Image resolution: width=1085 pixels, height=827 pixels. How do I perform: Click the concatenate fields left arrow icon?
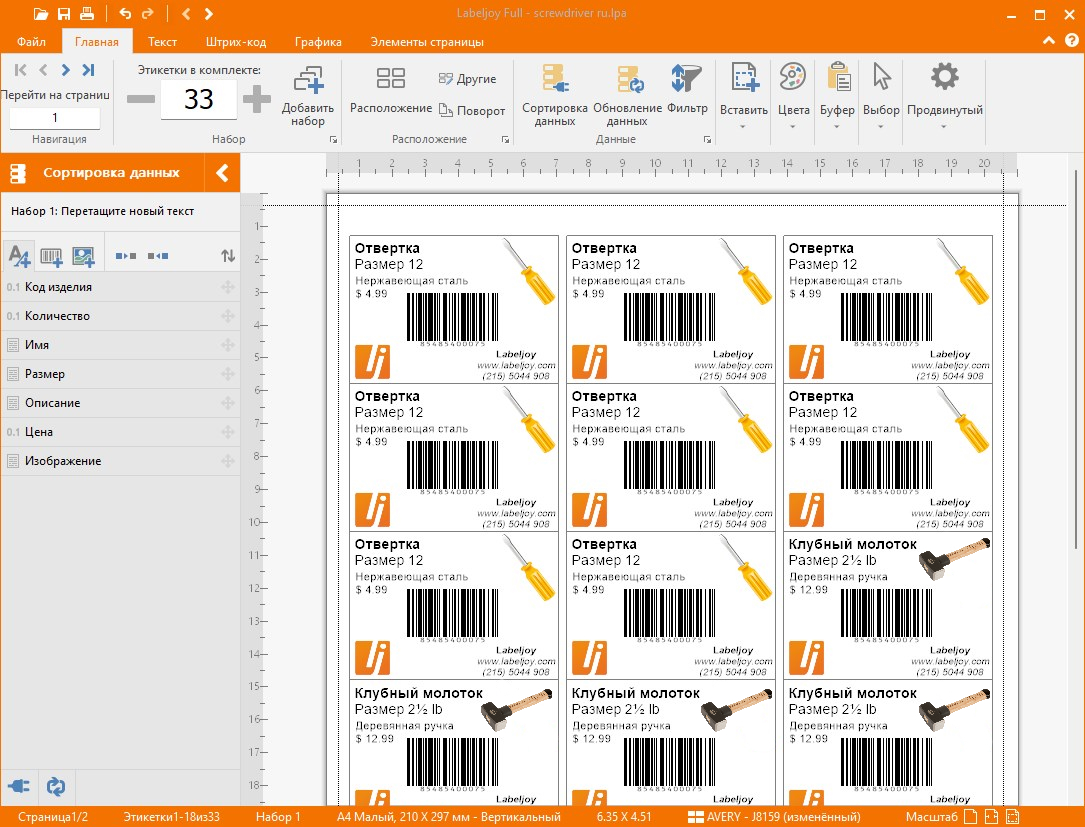tap(158, 256)
